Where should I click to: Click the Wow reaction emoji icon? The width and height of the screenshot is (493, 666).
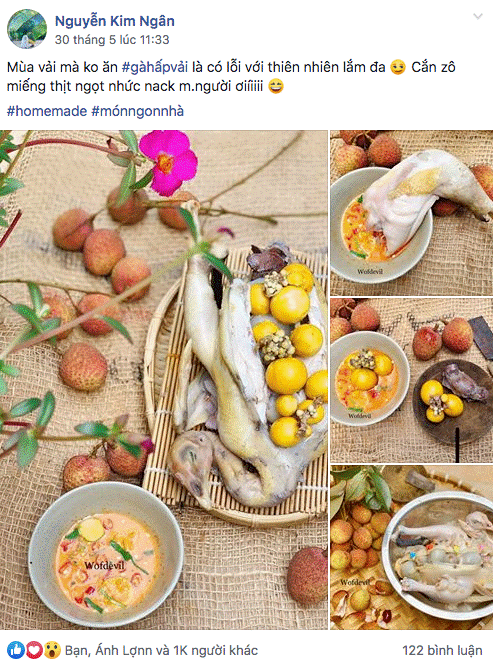(52, 650)
